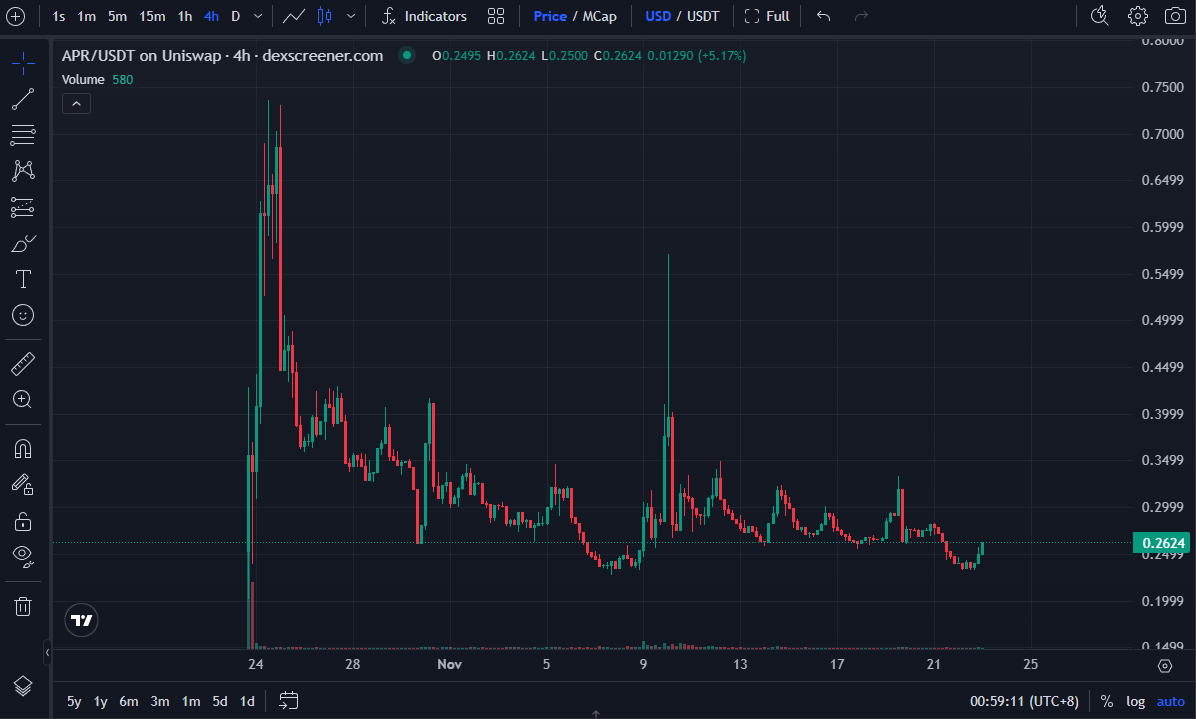The height and width of the screenshot is (719, 1196).
Task: Toggle magnet mode for drawings
Action: 22,448
